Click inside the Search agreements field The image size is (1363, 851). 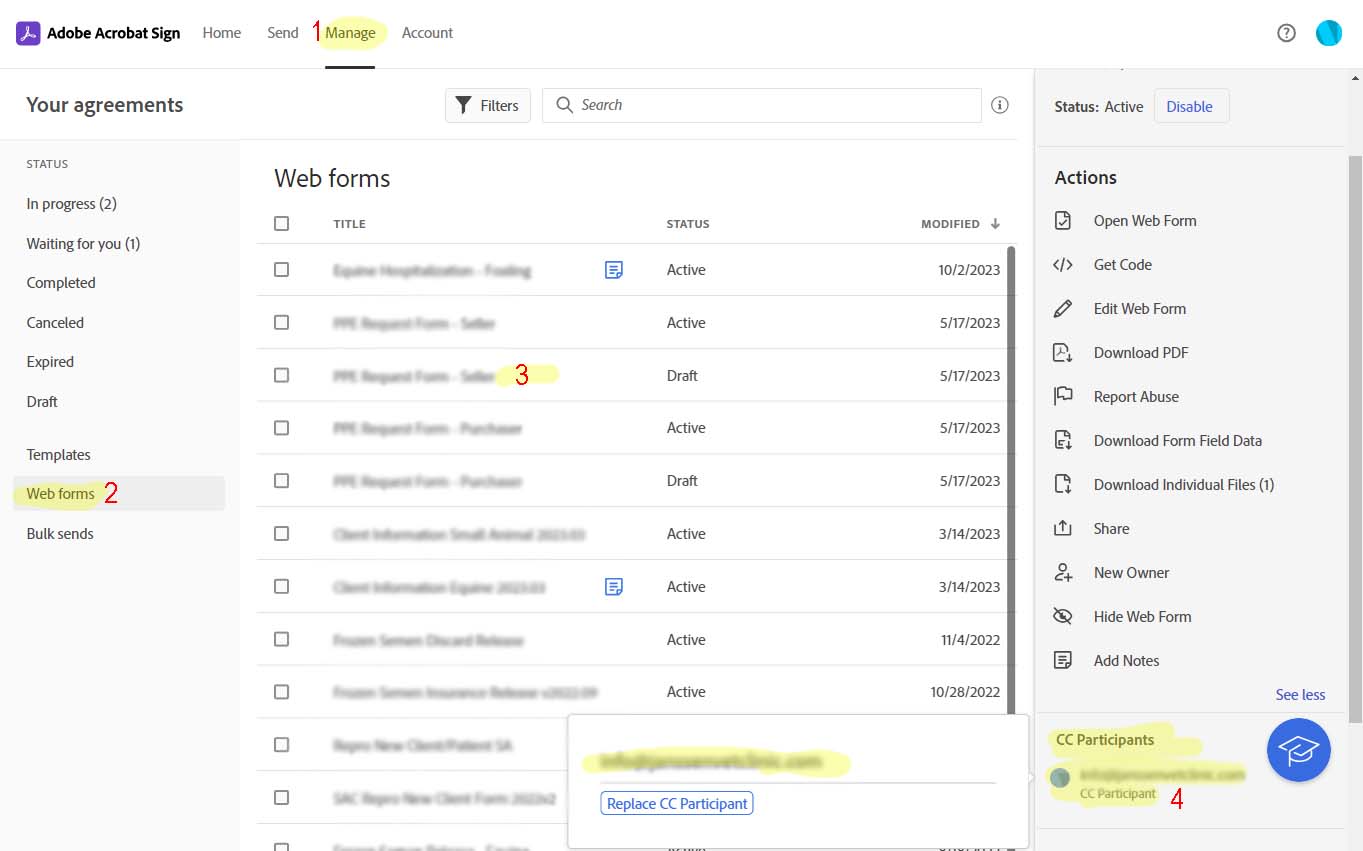(x=761, y=105)
